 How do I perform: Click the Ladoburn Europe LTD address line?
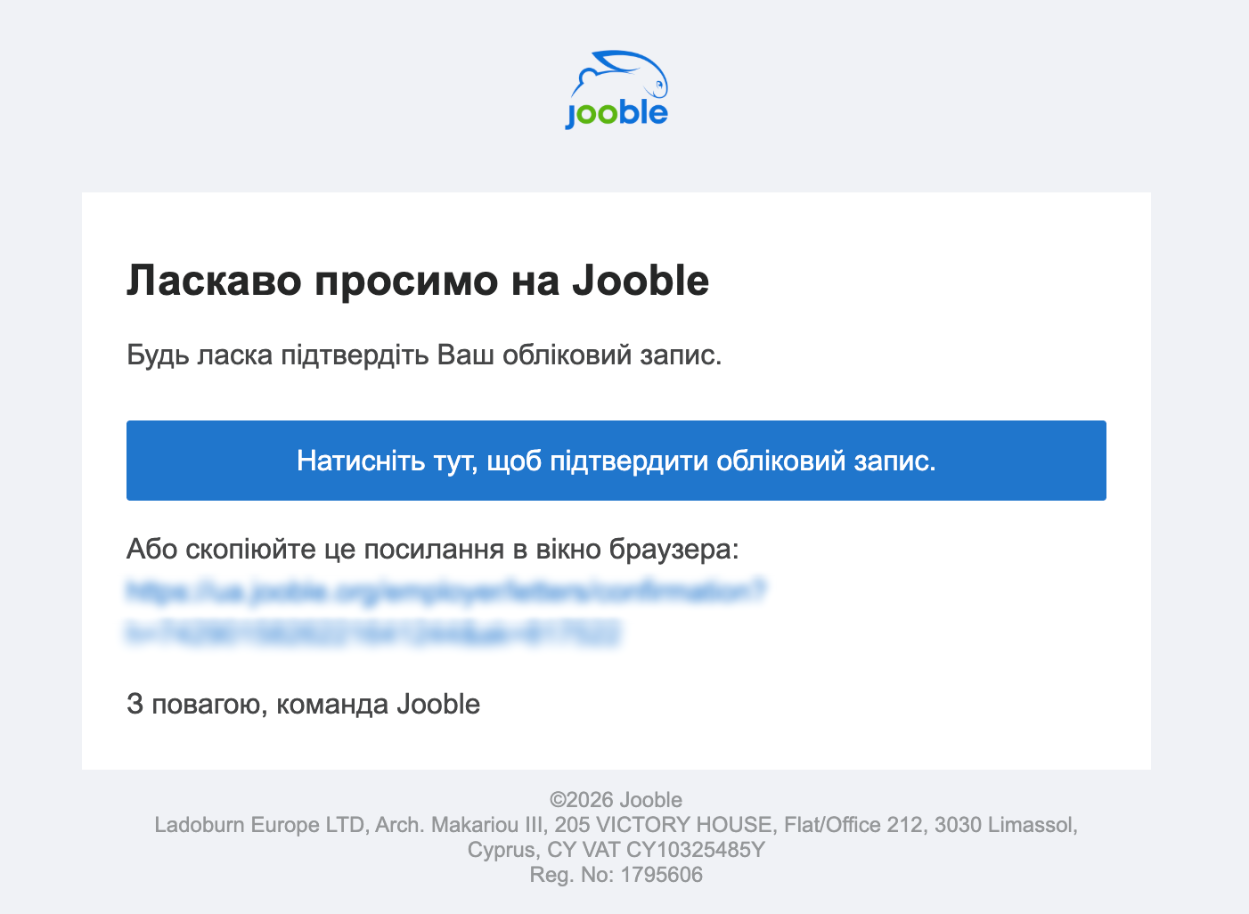616,825
